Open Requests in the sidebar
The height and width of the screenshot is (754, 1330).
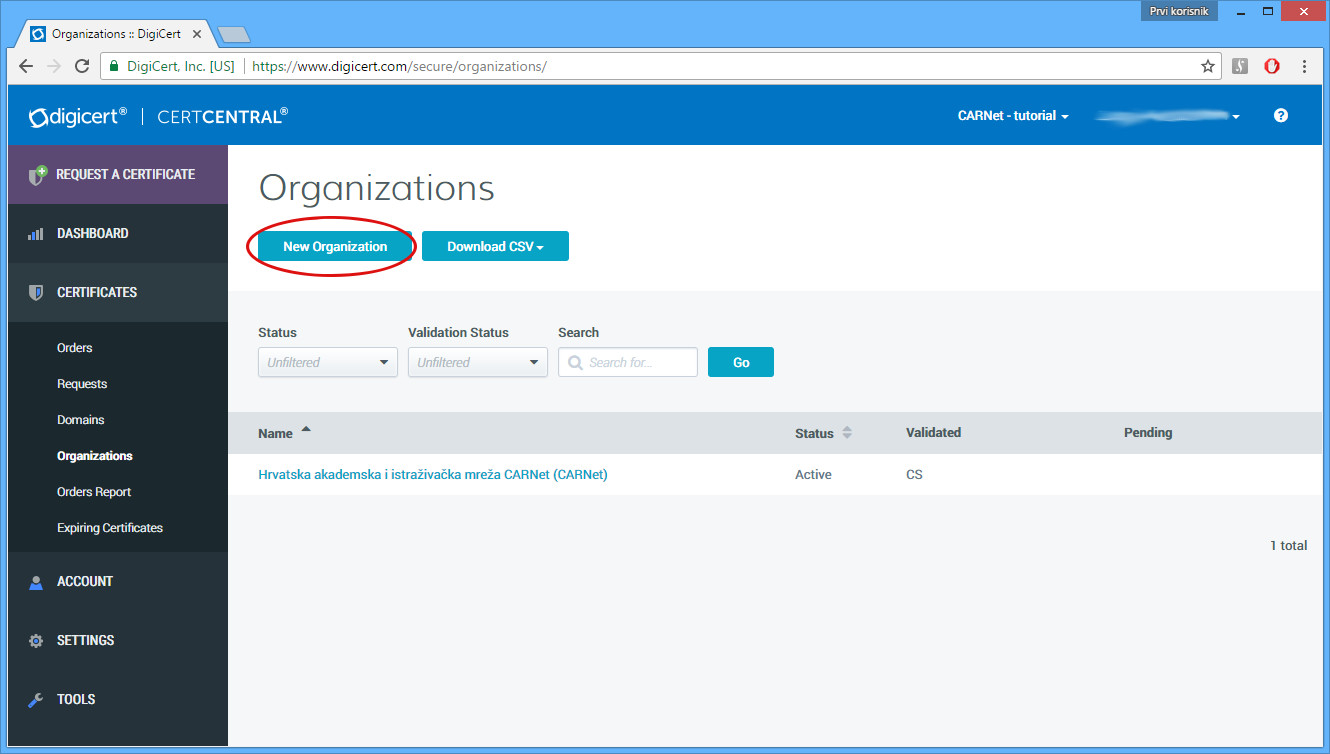[x=82, y=384]
